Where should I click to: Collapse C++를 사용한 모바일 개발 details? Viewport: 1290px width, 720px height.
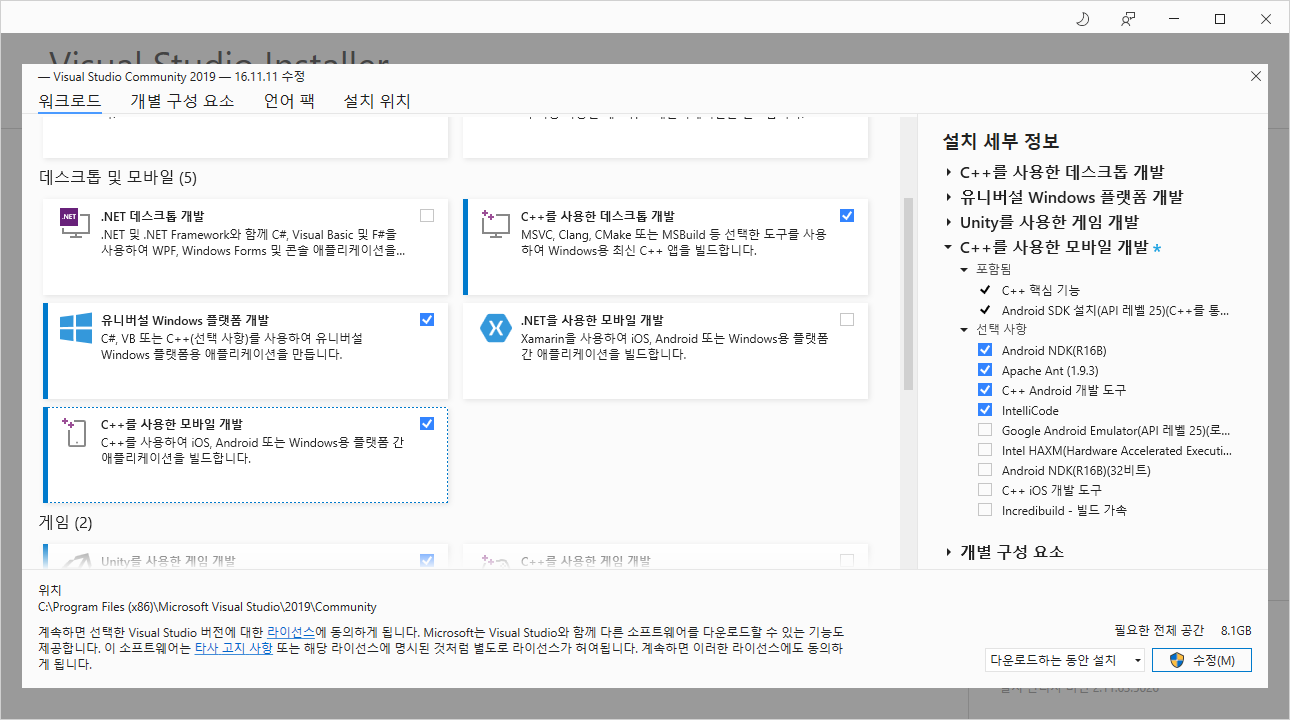(x=949, y=247)
